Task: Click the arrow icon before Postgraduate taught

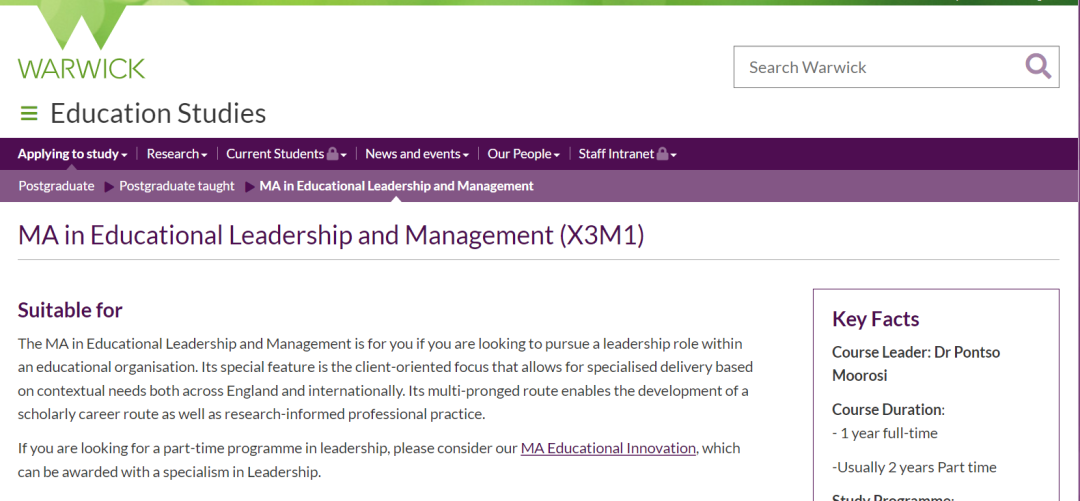Action: pos(109,186)
